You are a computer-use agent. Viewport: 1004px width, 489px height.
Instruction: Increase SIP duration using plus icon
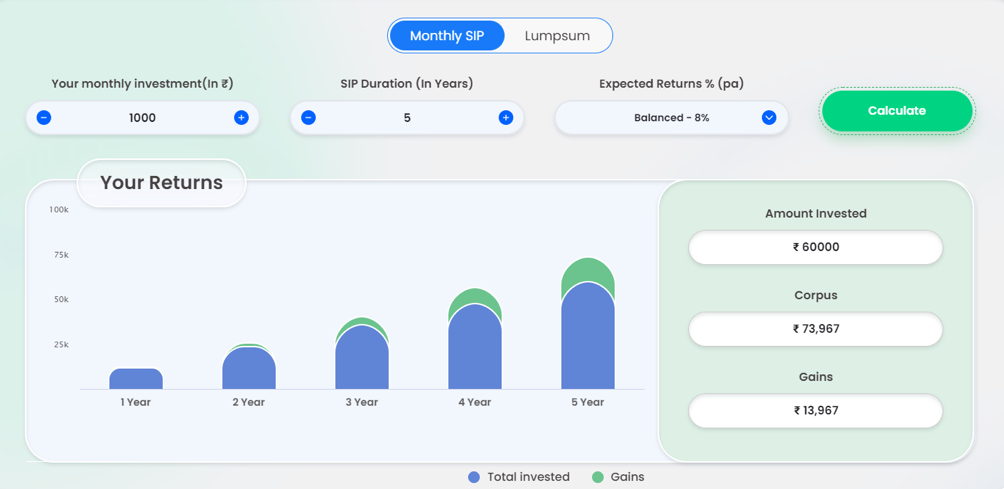tap(506, 118)
